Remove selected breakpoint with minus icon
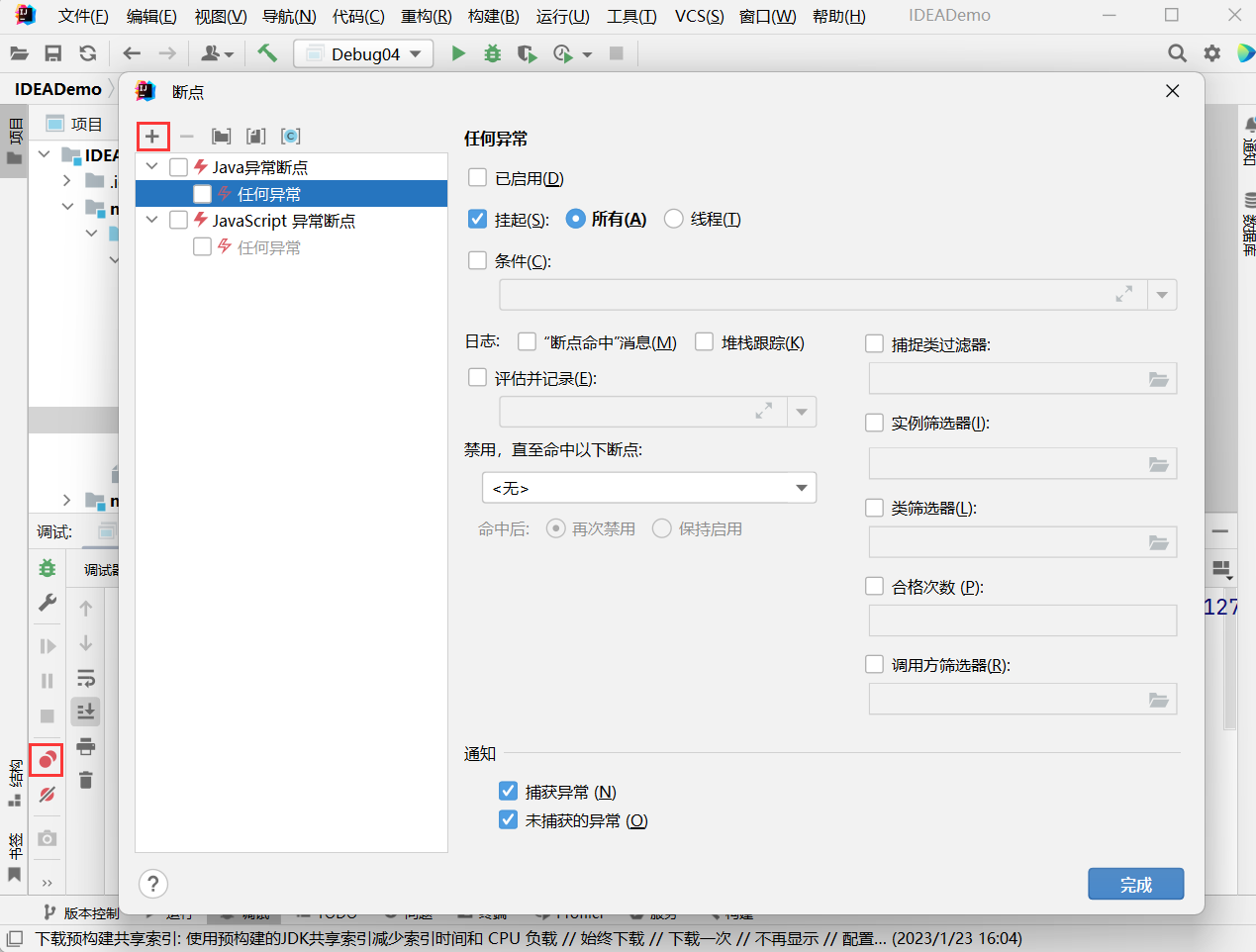This screenshot has width=1256, height=952. click(187, 137)
